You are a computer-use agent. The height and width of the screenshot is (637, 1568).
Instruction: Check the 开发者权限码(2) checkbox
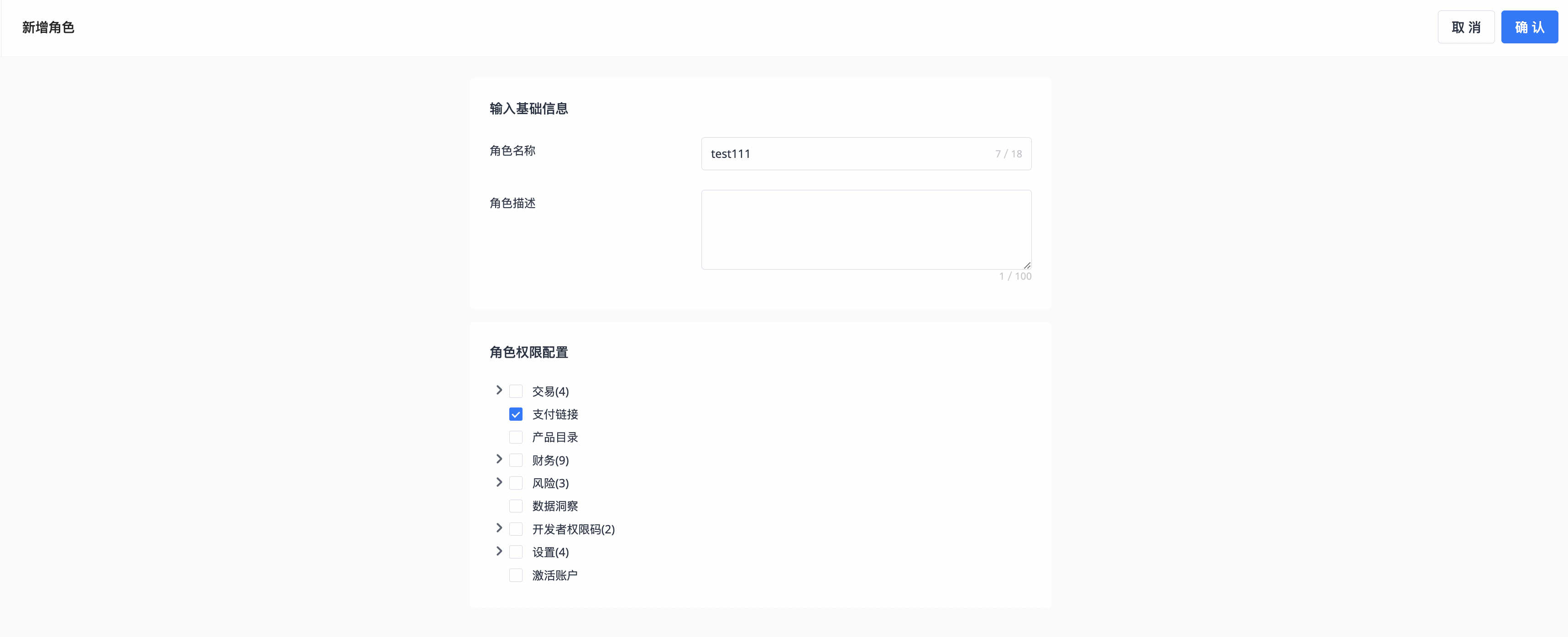pyautogui.click(x=516, y=529)
